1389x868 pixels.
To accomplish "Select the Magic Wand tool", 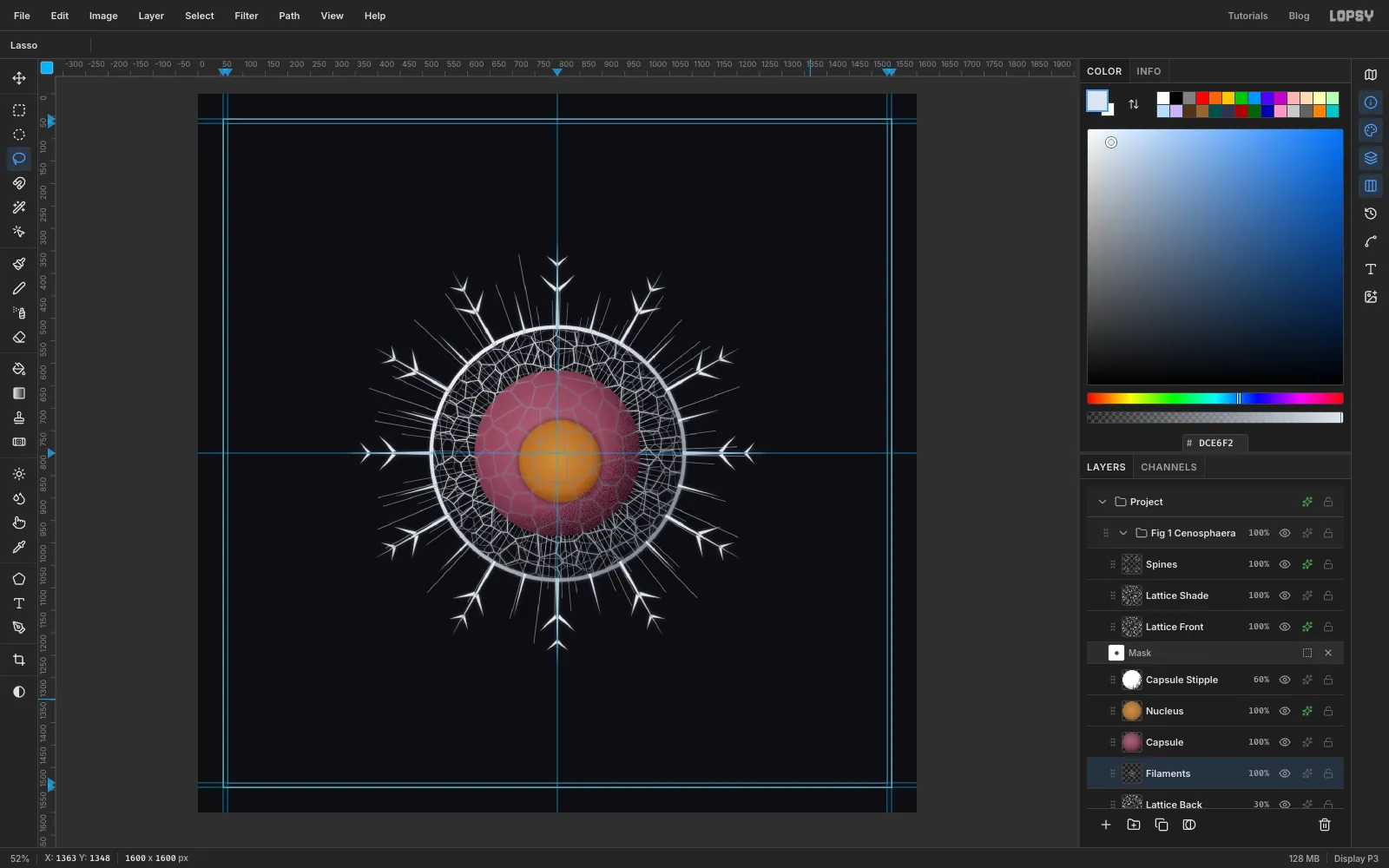I will [x=19, y=207].
